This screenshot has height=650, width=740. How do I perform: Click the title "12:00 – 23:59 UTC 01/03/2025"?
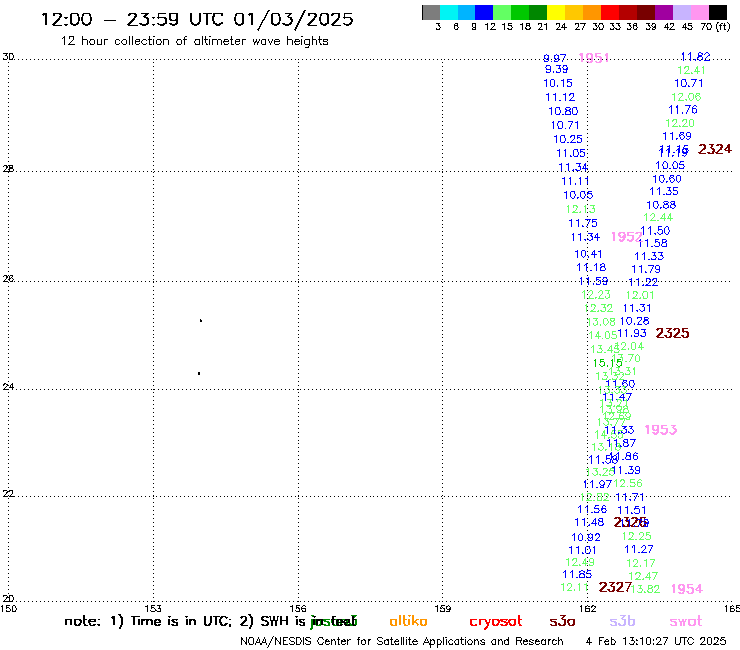[x=197, y=19]
